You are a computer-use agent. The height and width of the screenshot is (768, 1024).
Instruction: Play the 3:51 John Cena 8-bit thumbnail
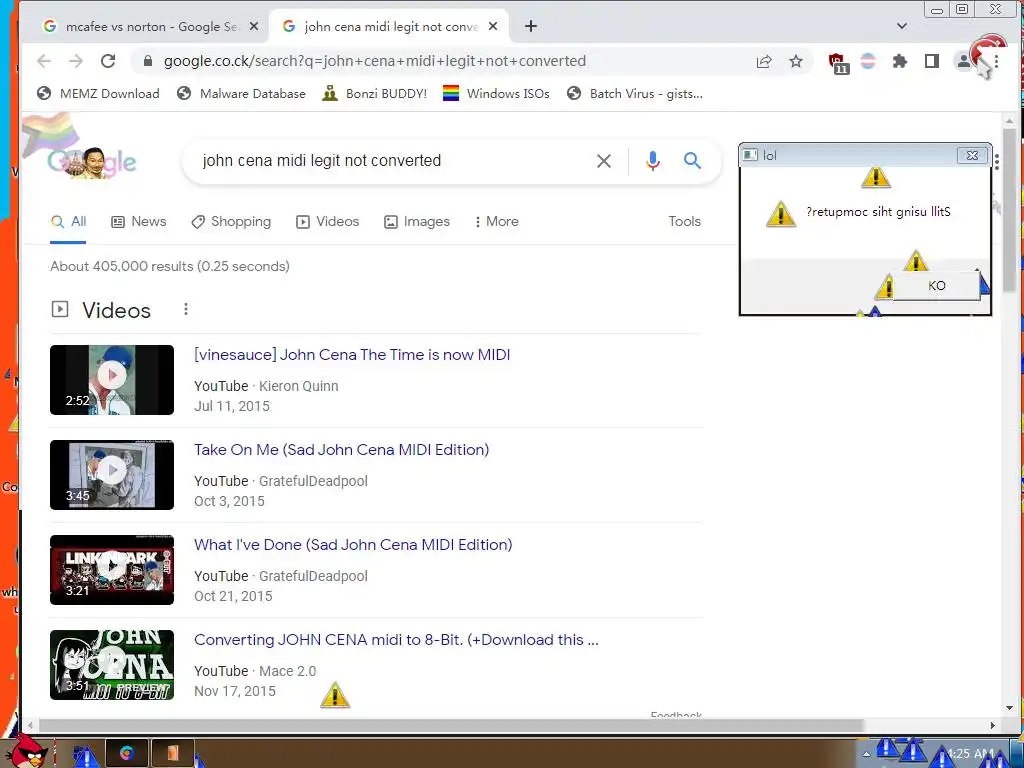point(112,665)
